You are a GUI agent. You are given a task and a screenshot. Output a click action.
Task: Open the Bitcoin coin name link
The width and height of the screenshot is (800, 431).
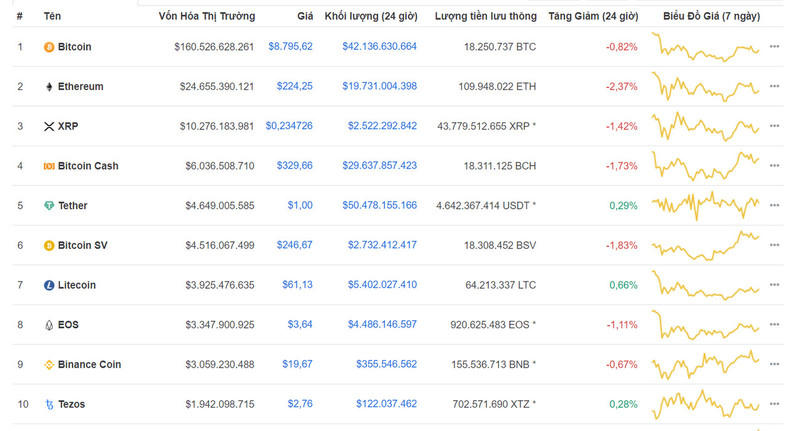coord(74,47)
